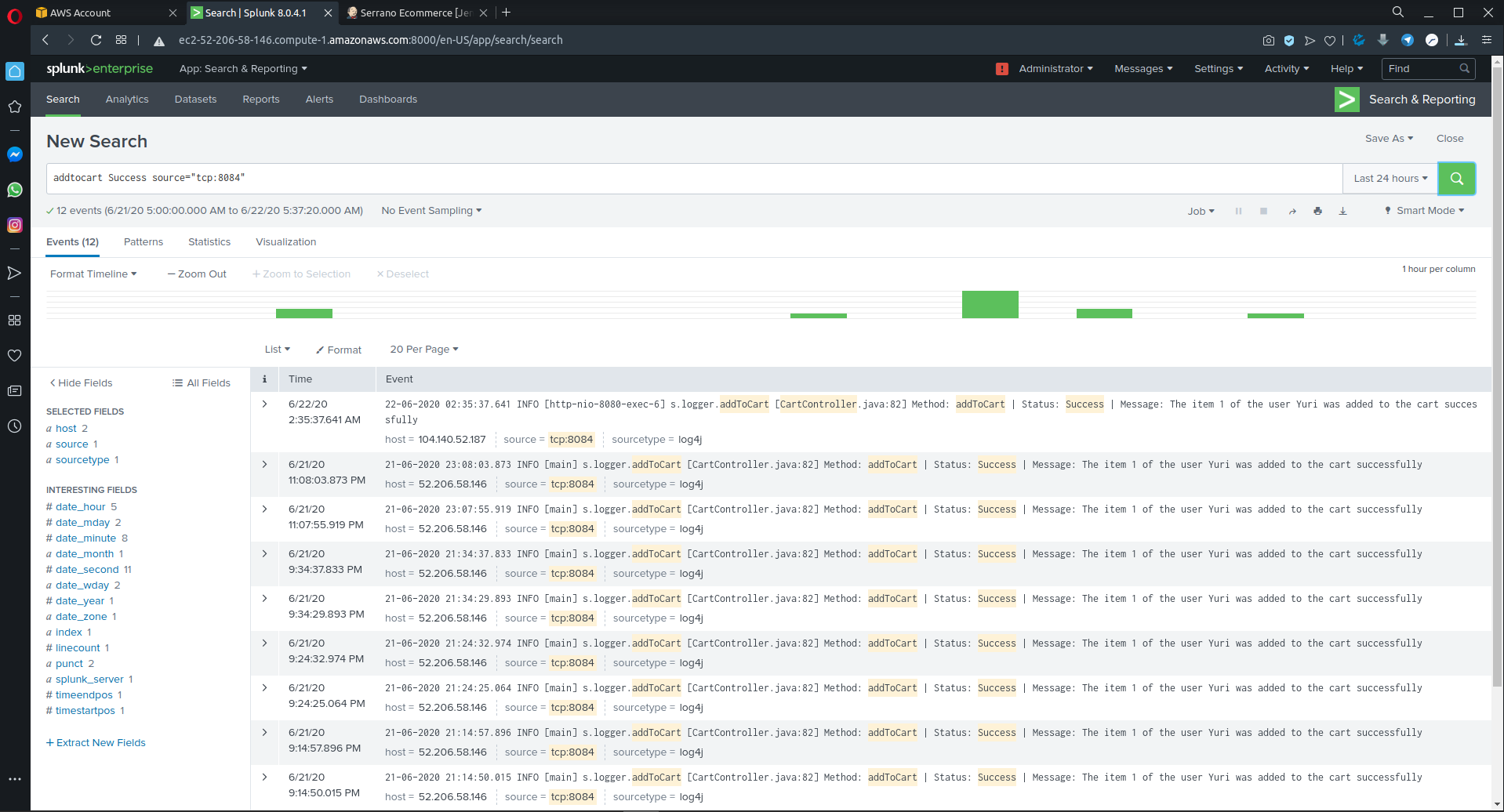The width and height of the screenshot is (1504, 812).
Task: Stop the search job
Action: (1263, 211)
